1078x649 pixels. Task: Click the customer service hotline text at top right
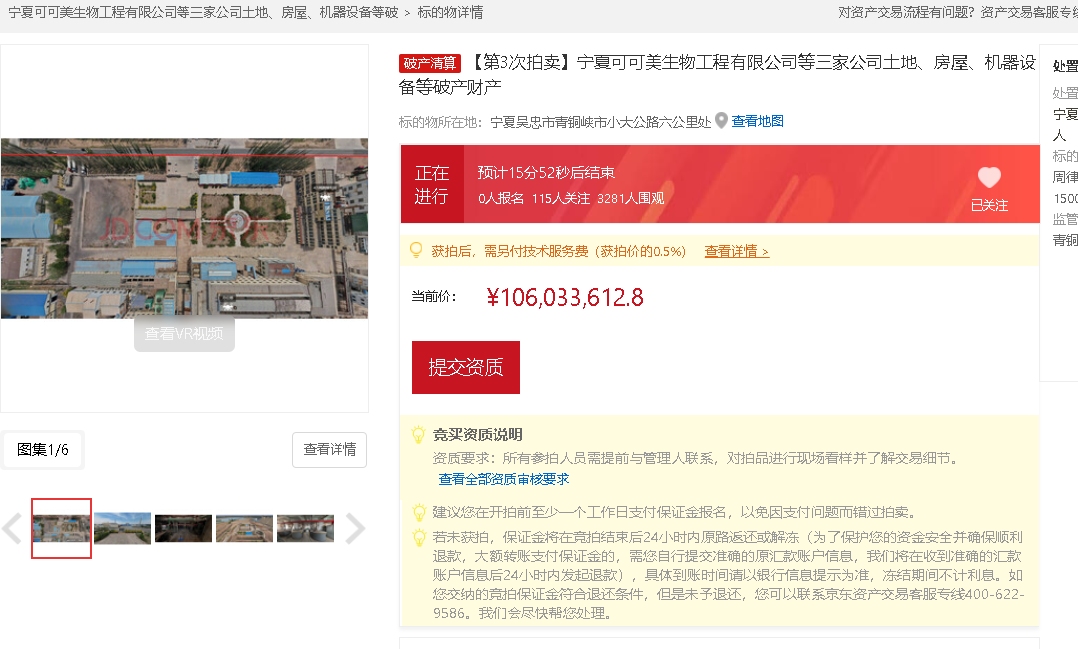click(x=958, y=12)
